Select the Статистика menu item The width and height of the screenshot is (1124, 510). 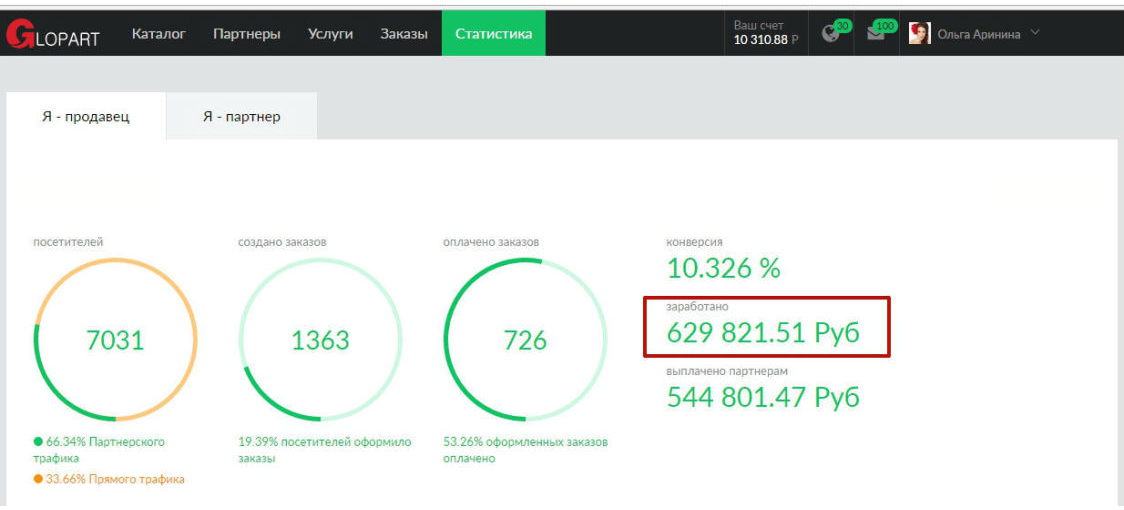[x=493, y=34]
